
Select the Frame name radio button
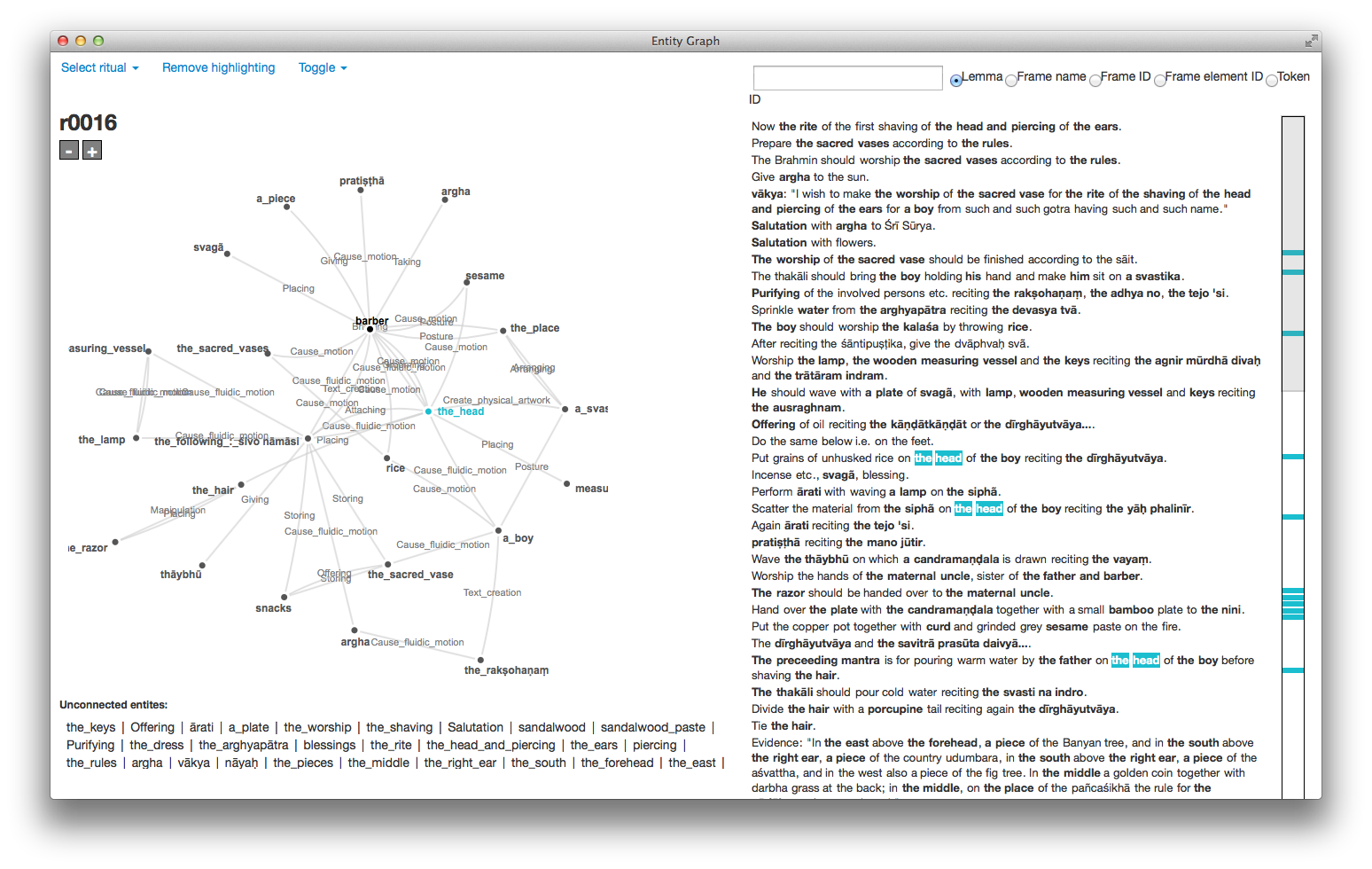coord(1011,81)
